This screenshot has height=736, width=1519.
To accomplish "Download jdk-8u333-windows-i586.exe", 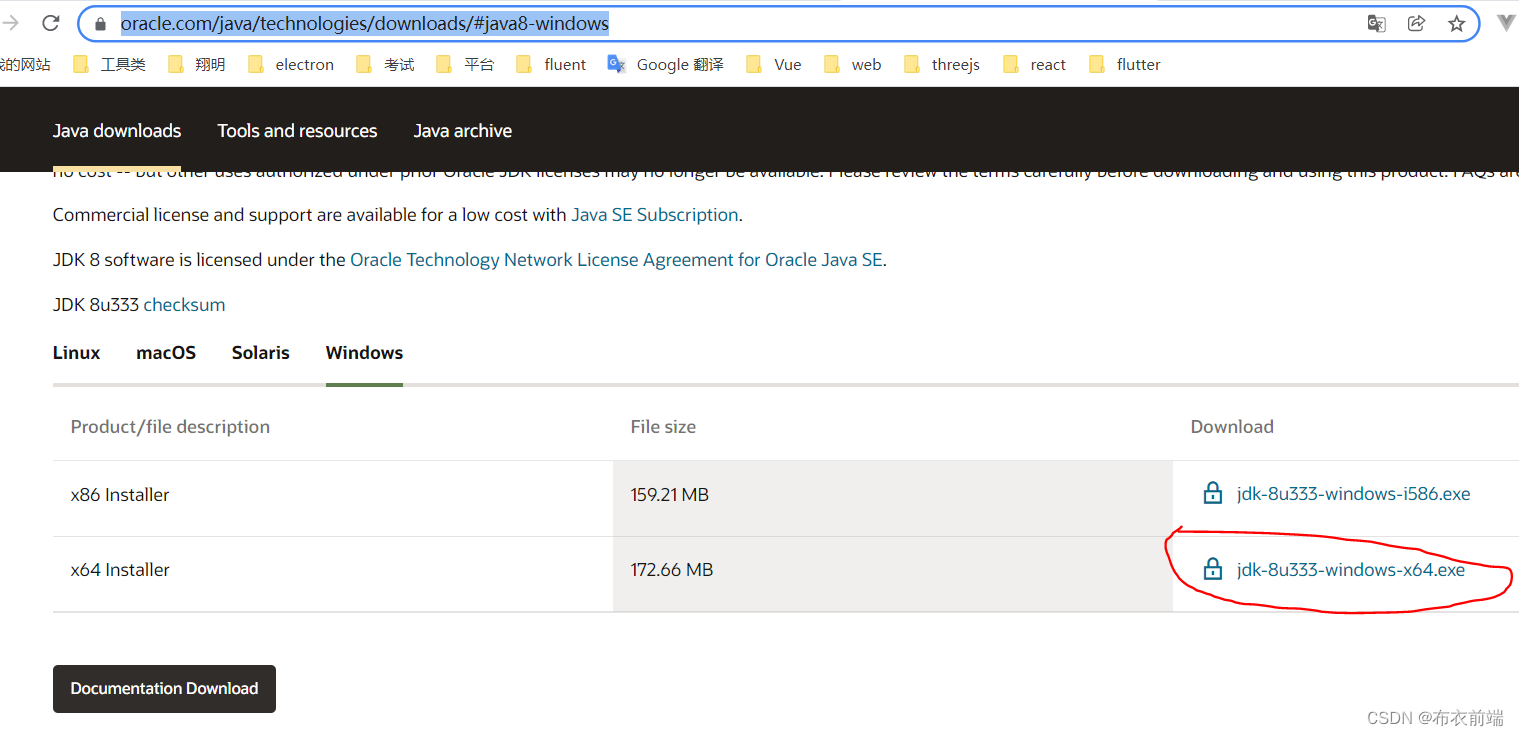I will click(x=1353, y=494).
